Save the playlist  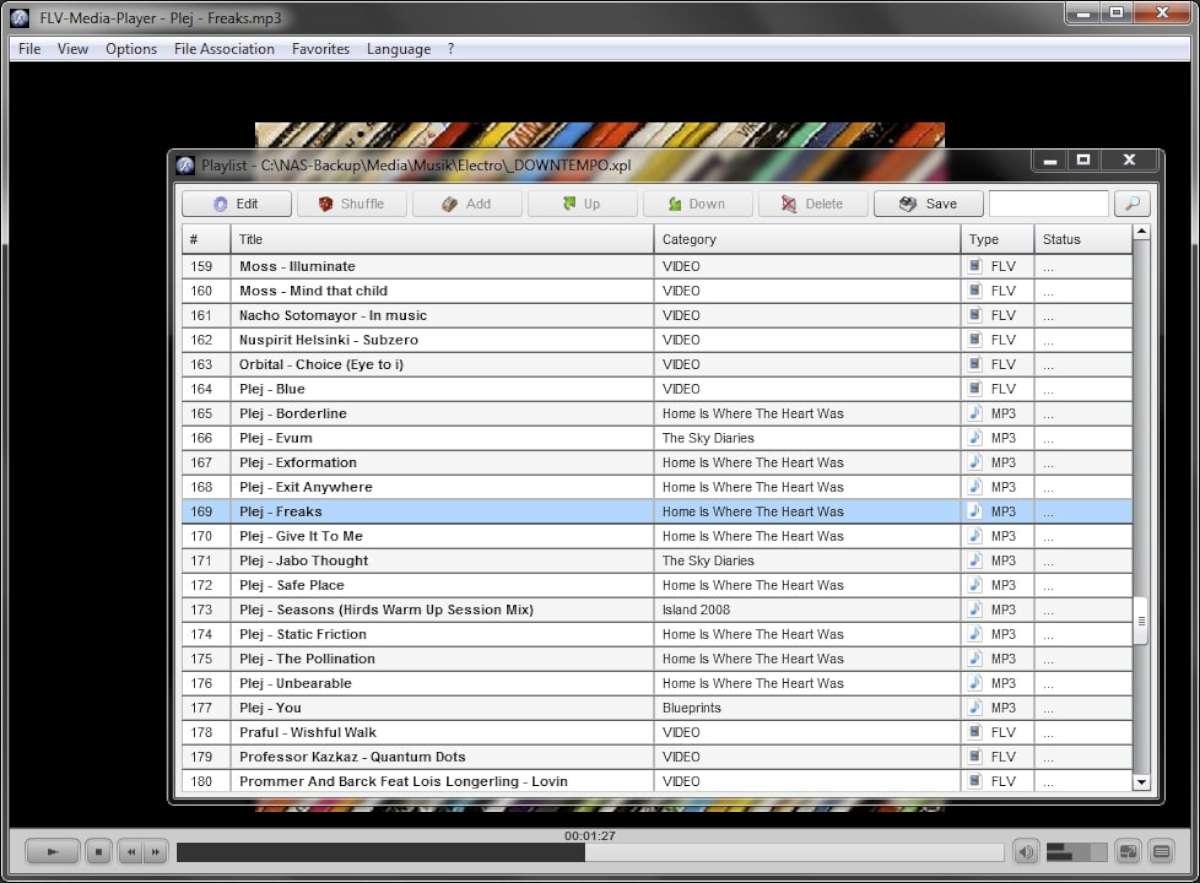click(928, 204)
